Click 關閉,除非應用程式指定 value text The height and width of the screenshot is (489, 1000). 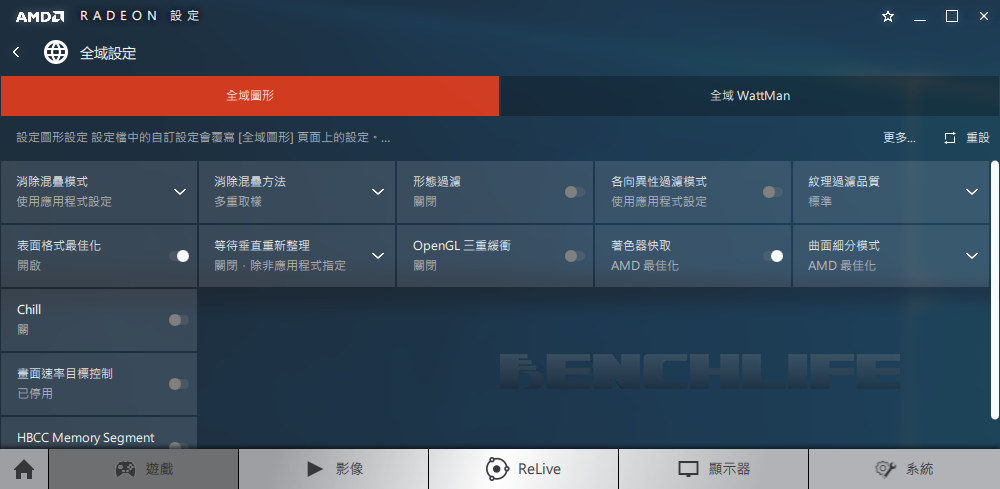(x=280, y=265)
